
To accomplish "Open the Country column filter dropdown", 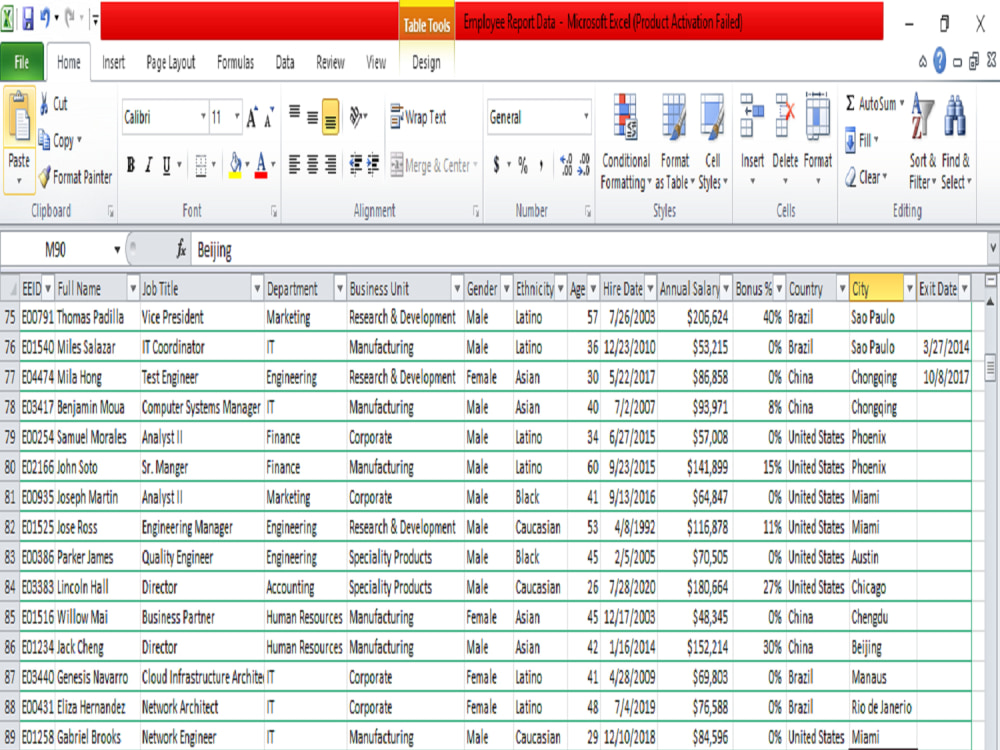I will coord(842,289).
